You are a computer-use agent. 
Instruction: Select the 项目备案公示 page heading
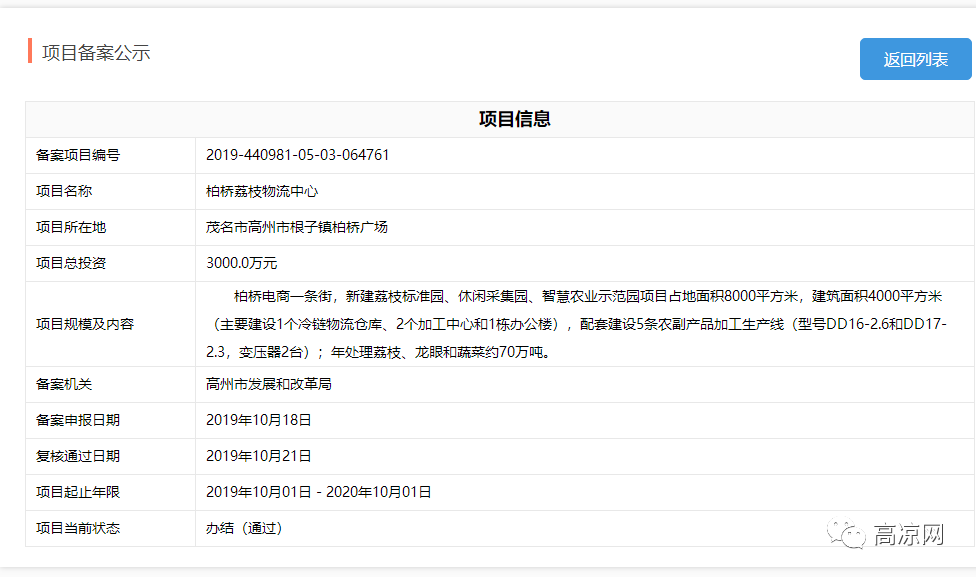click(x=96, y=53)
